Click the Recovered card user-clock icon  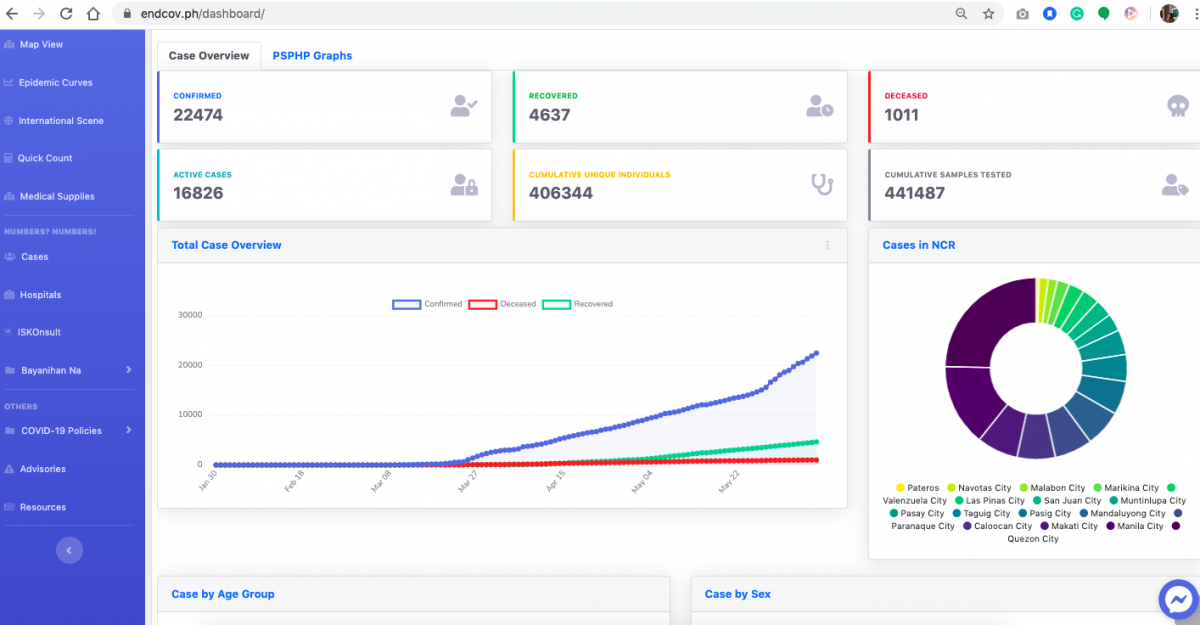tap(820, 106)
